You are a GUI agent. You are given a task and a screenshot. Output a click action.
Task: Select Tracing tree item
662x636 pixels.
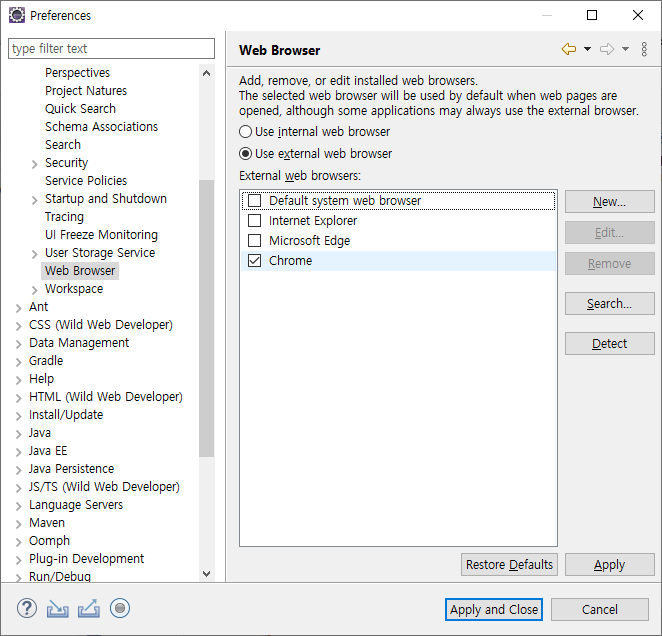(x=64, y=217)
